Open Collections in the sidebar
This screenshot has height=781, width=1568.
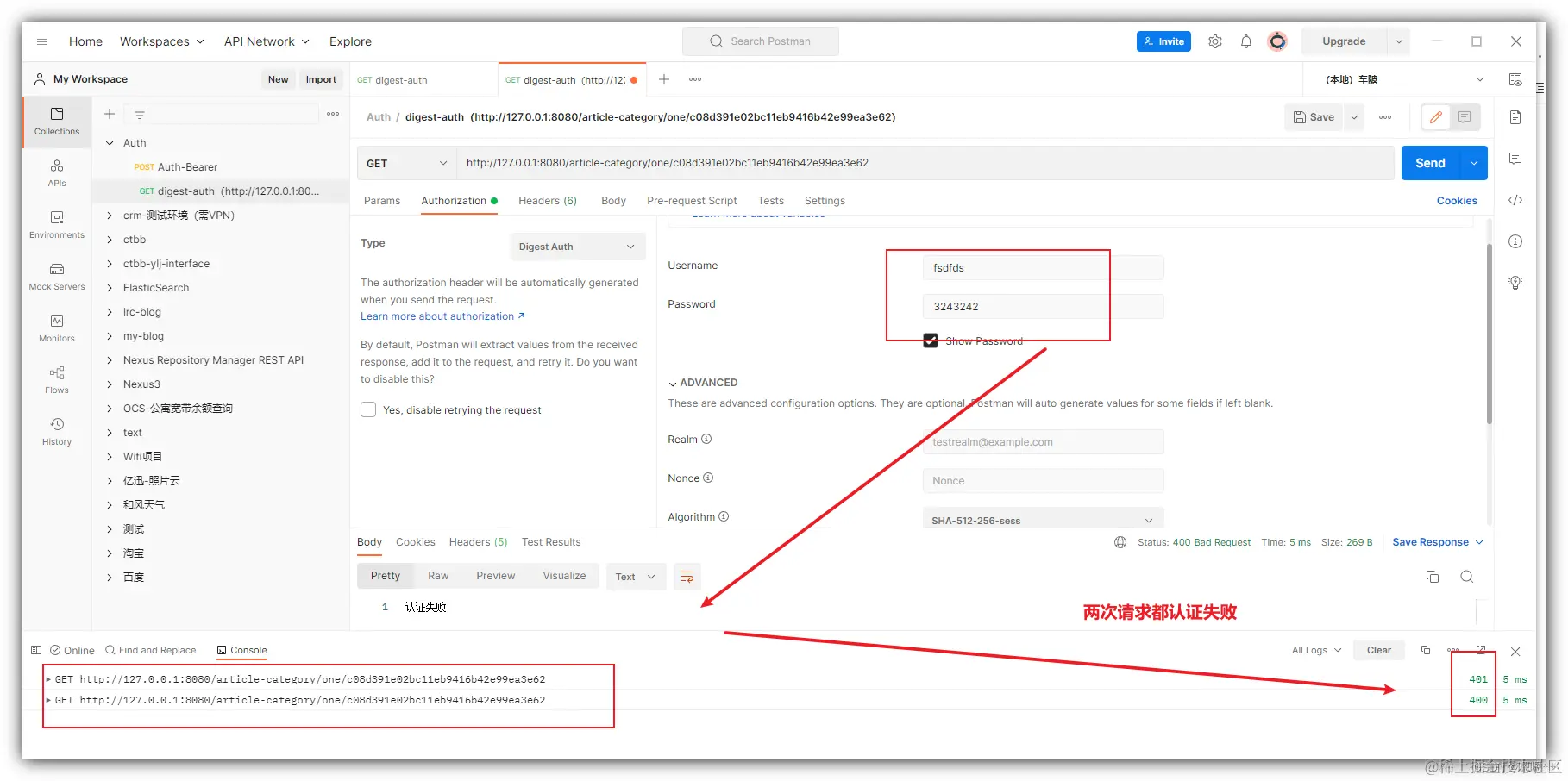click(x=57, y=121)
